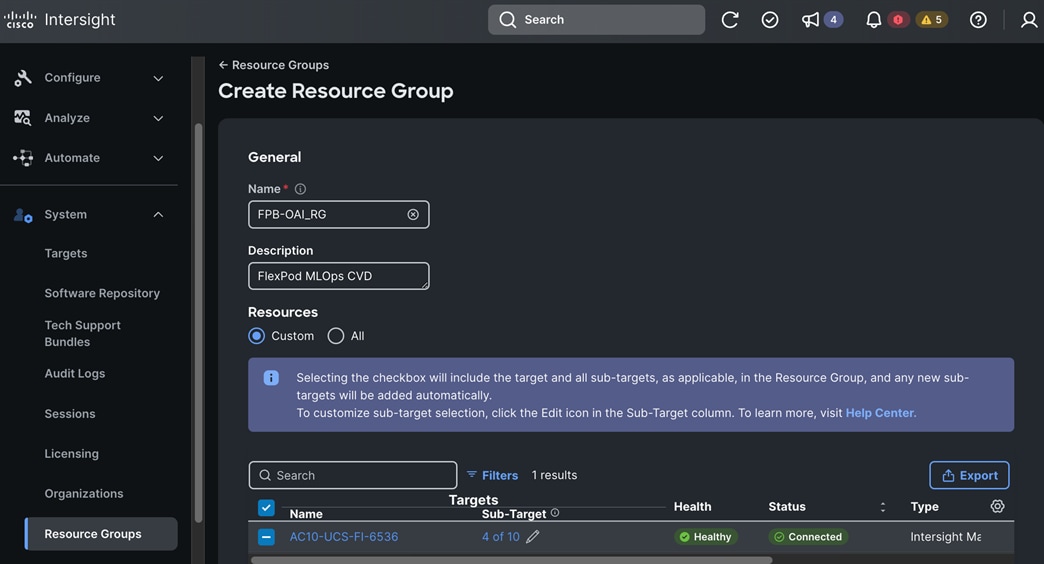Expand the Configure menu chevron
Viewport: 1044px width, 564px height.
click(158, 78)
